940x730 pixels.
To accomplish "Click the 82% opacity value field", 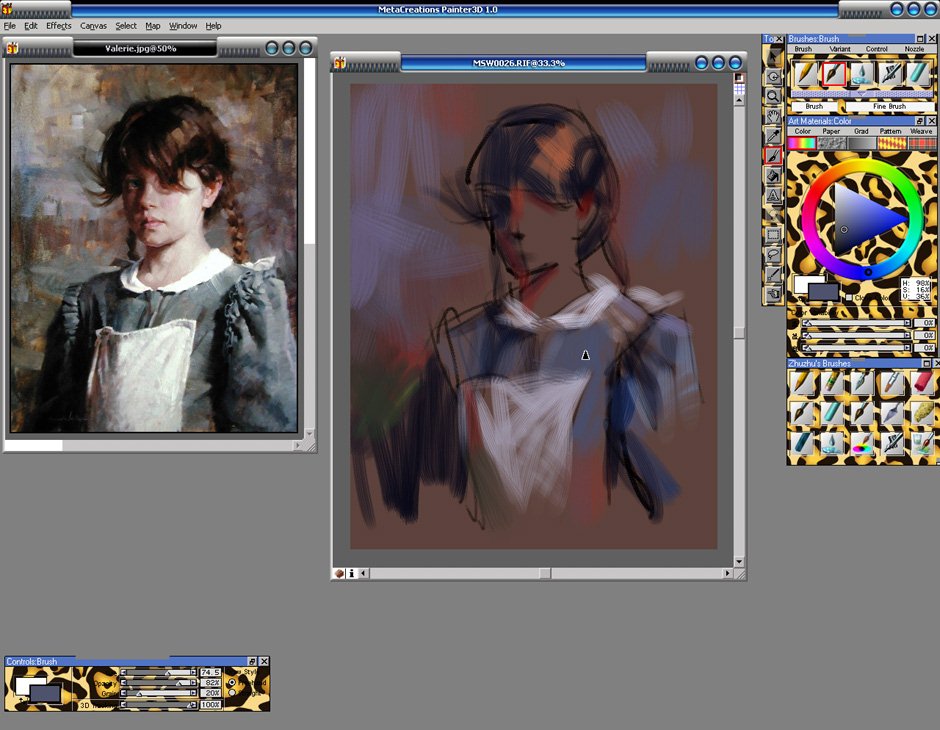I will [210, 683].
